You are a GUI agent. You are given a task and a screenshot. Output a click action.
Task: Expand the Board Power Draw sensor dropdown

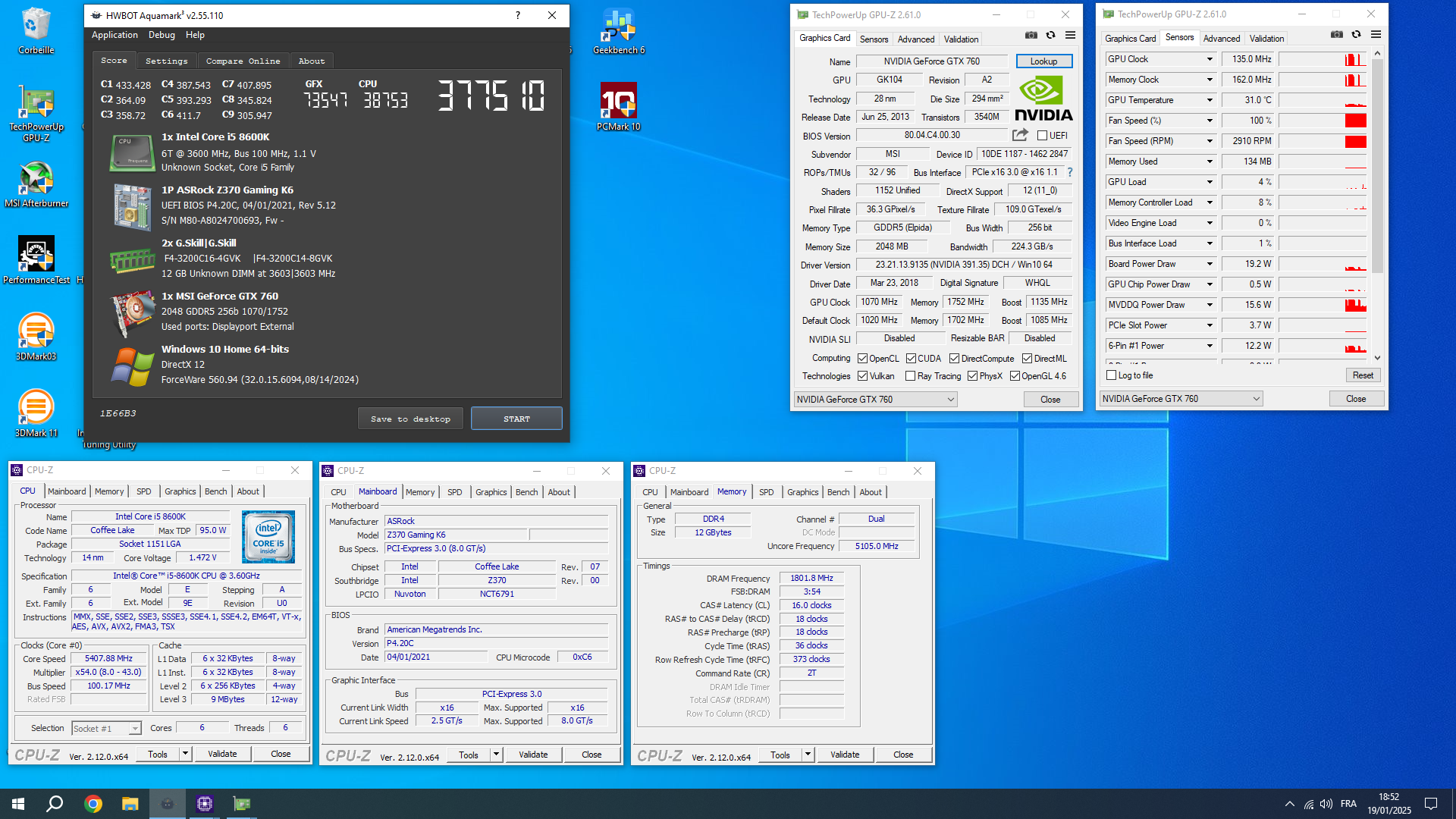point(1210,264)
